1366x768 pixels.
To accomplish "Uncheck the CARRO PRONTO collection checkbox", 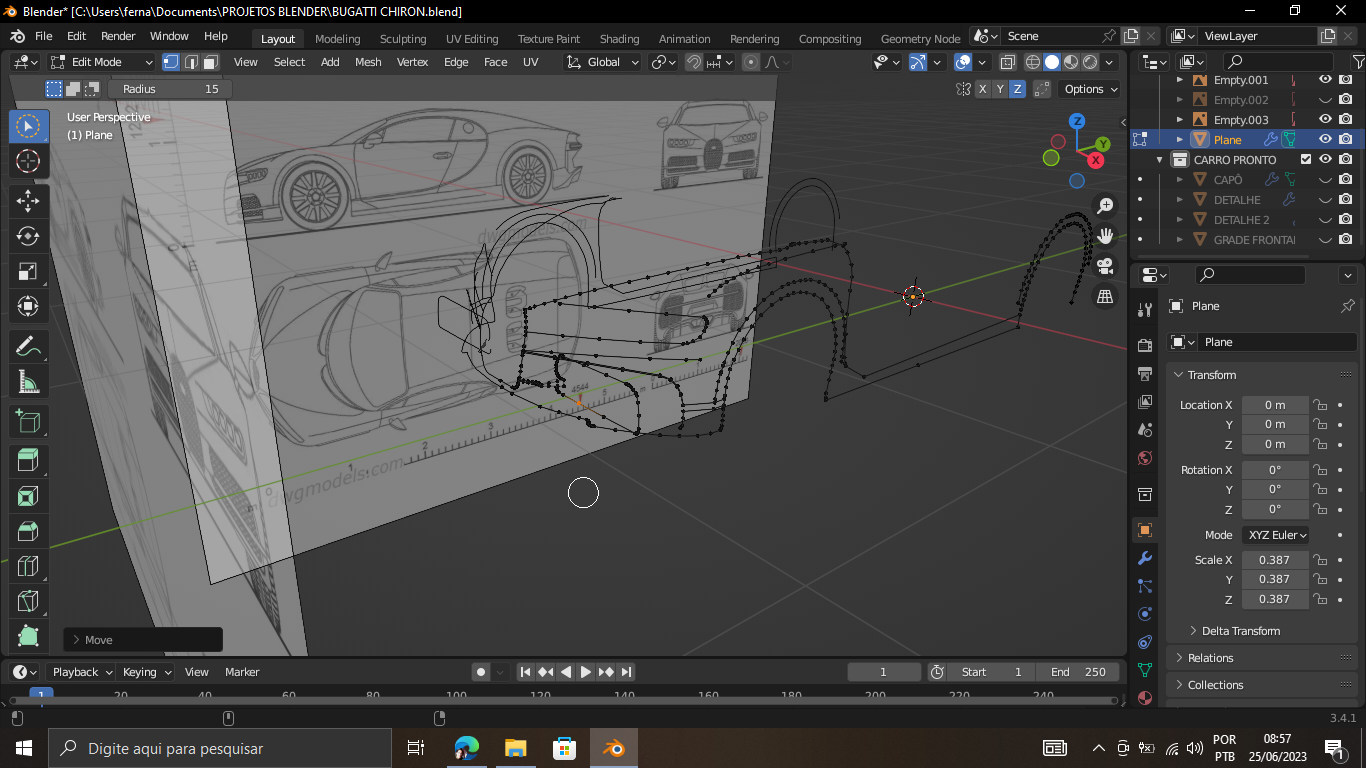I will click(1305, 160).
